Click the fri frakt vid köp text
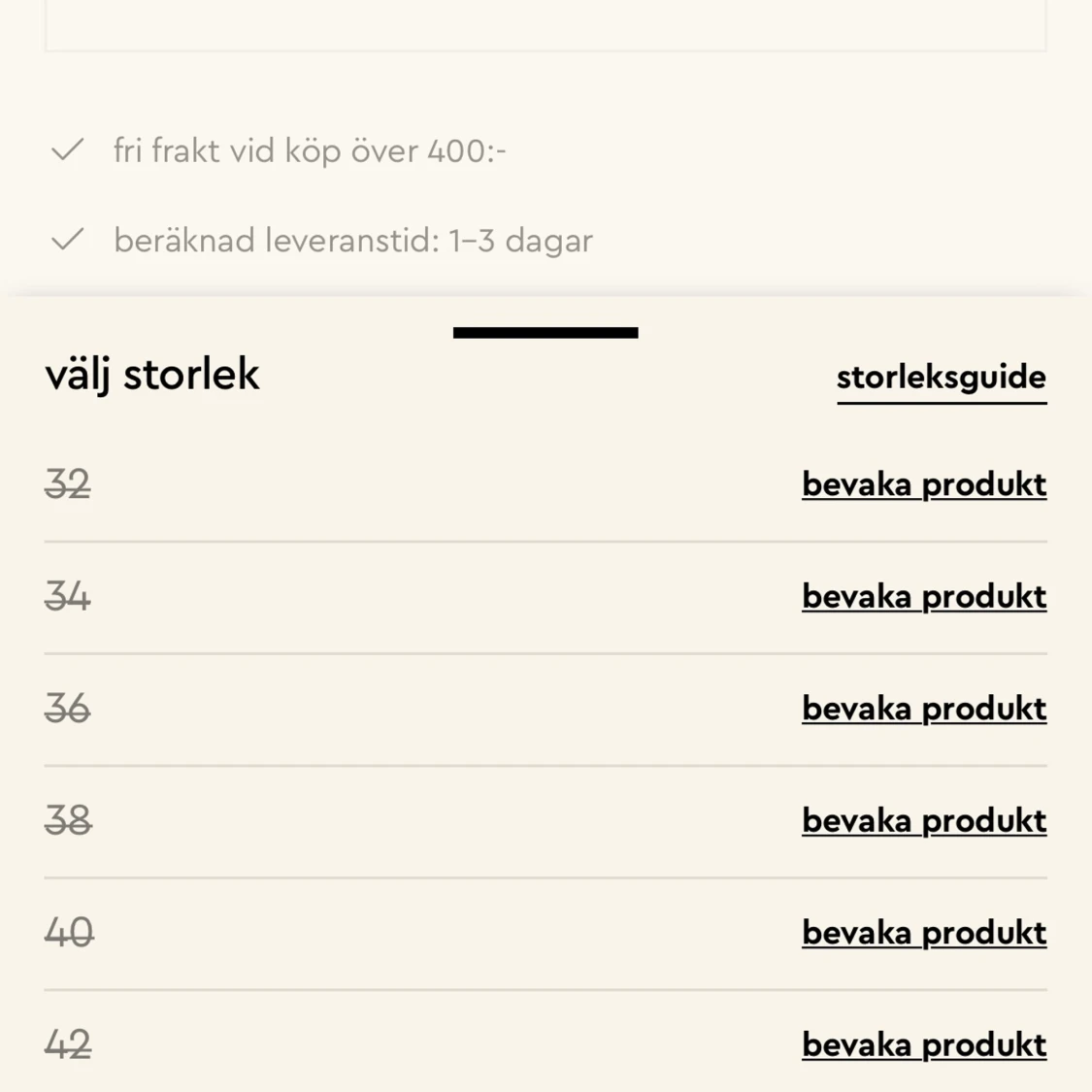Viewport: 1092px width, 1092px height. [310, 151]
